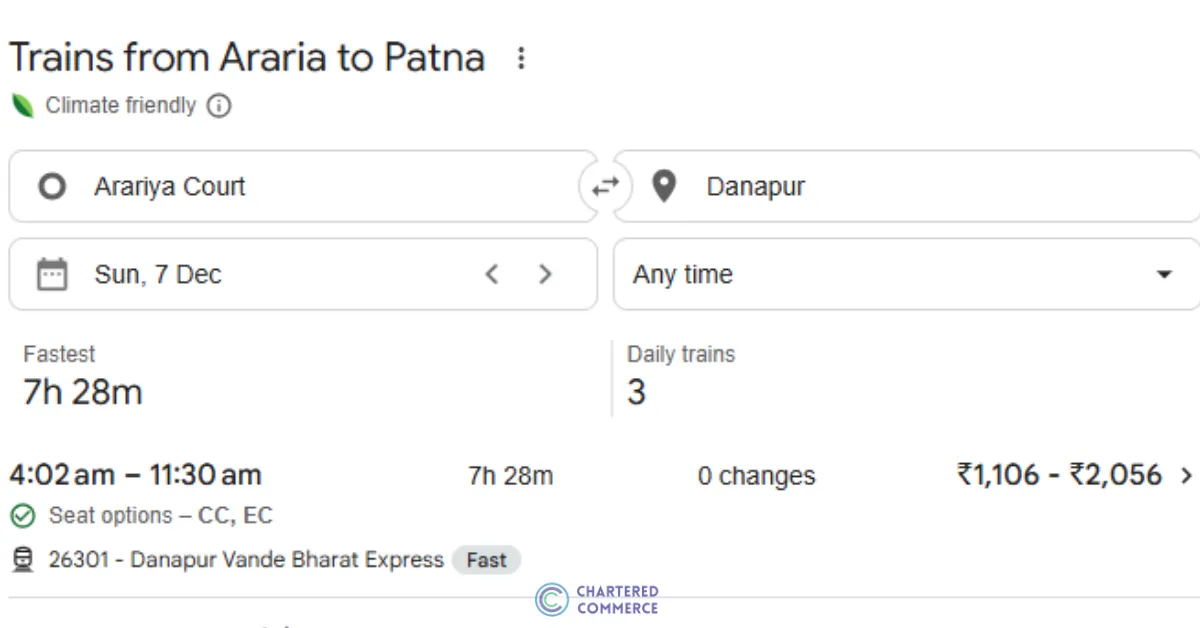Viewport: 1200px width, 628px height.
Task: Click the green checkmark beside Seat options
Action: (x=22, y=516)
